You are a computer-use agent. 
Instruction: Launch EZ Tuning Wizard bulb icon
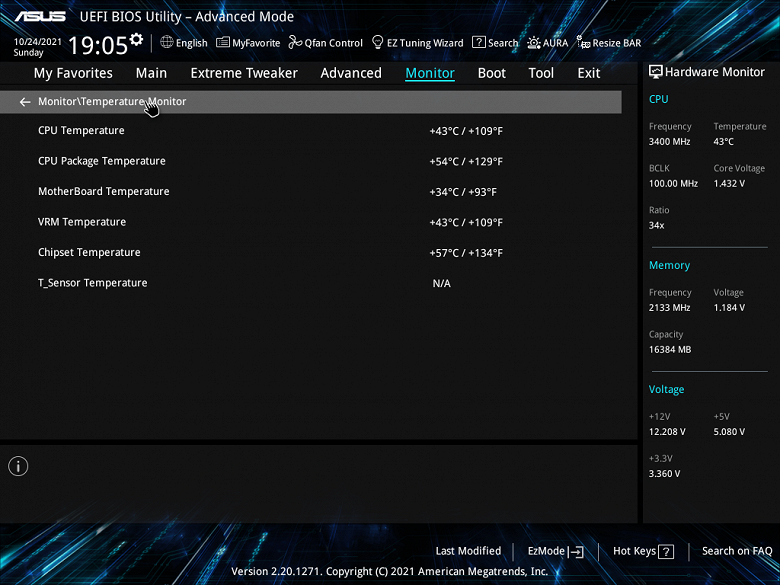378,42
